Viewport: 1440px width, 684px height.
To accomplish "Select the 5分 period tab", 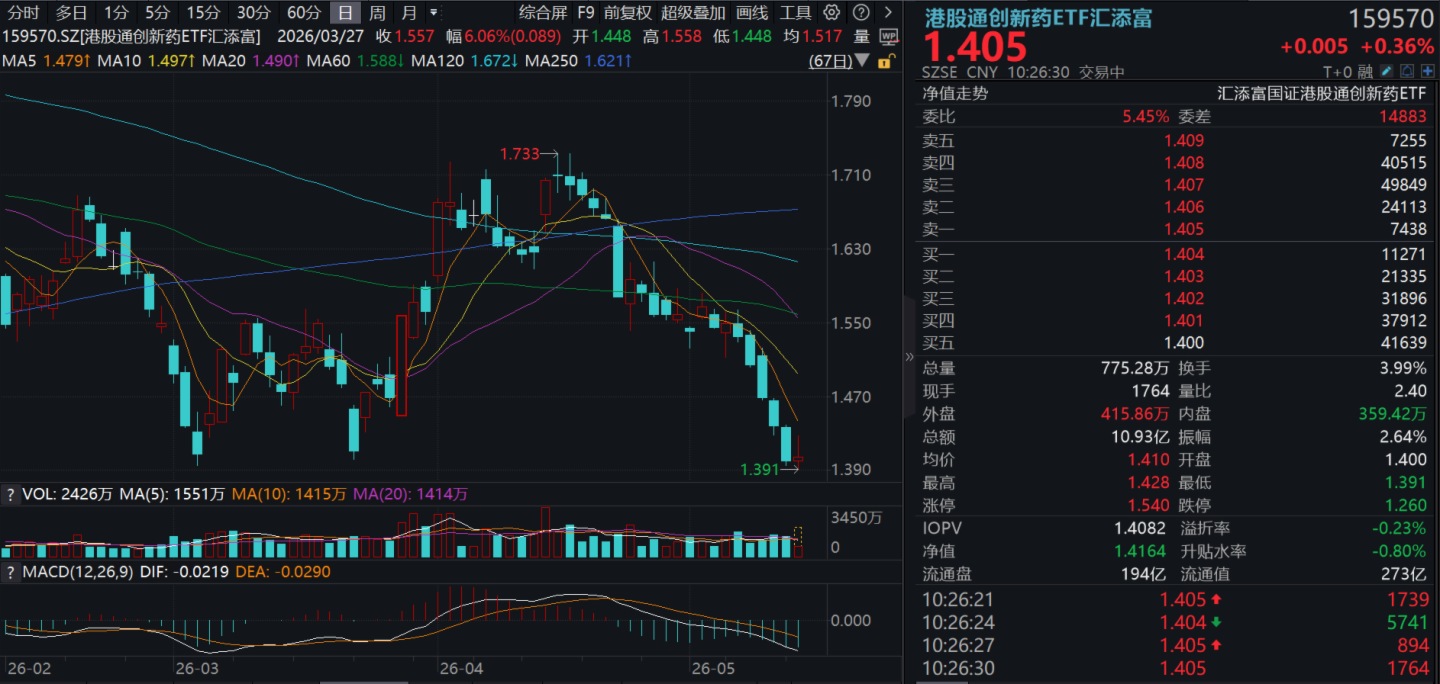I will coord(157,13).
